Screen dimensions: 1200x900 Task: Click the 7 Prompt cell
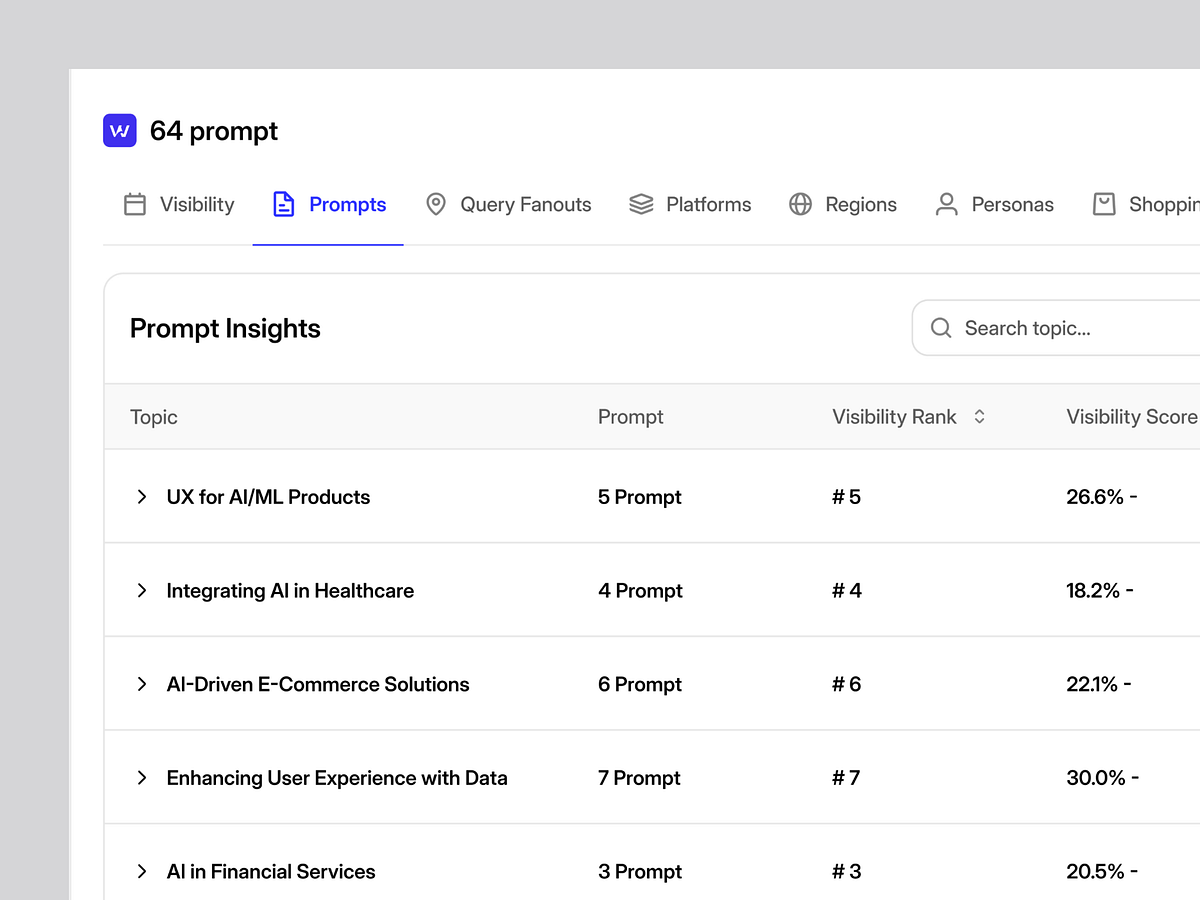pyautogui.click(x=640, y=778)
